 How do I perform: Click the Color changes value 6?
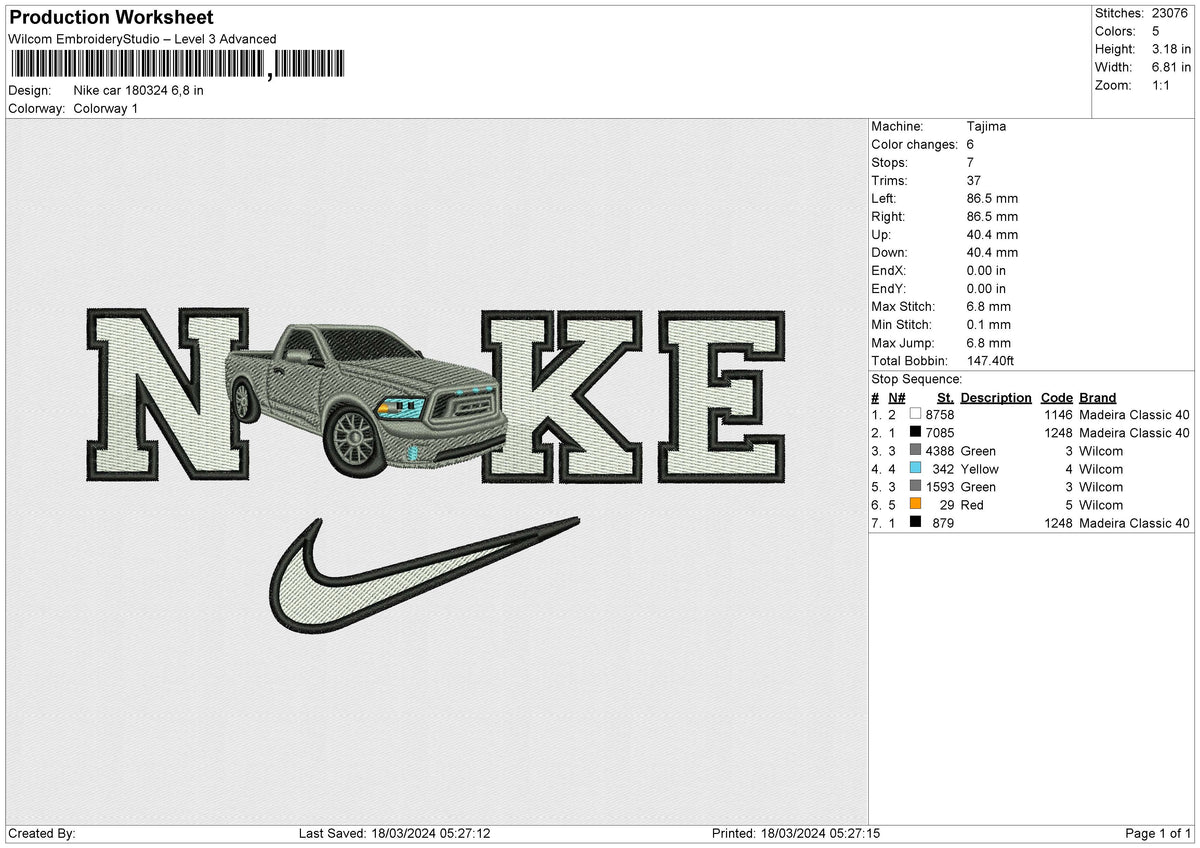pyautogui.click(x=971, y=145)
